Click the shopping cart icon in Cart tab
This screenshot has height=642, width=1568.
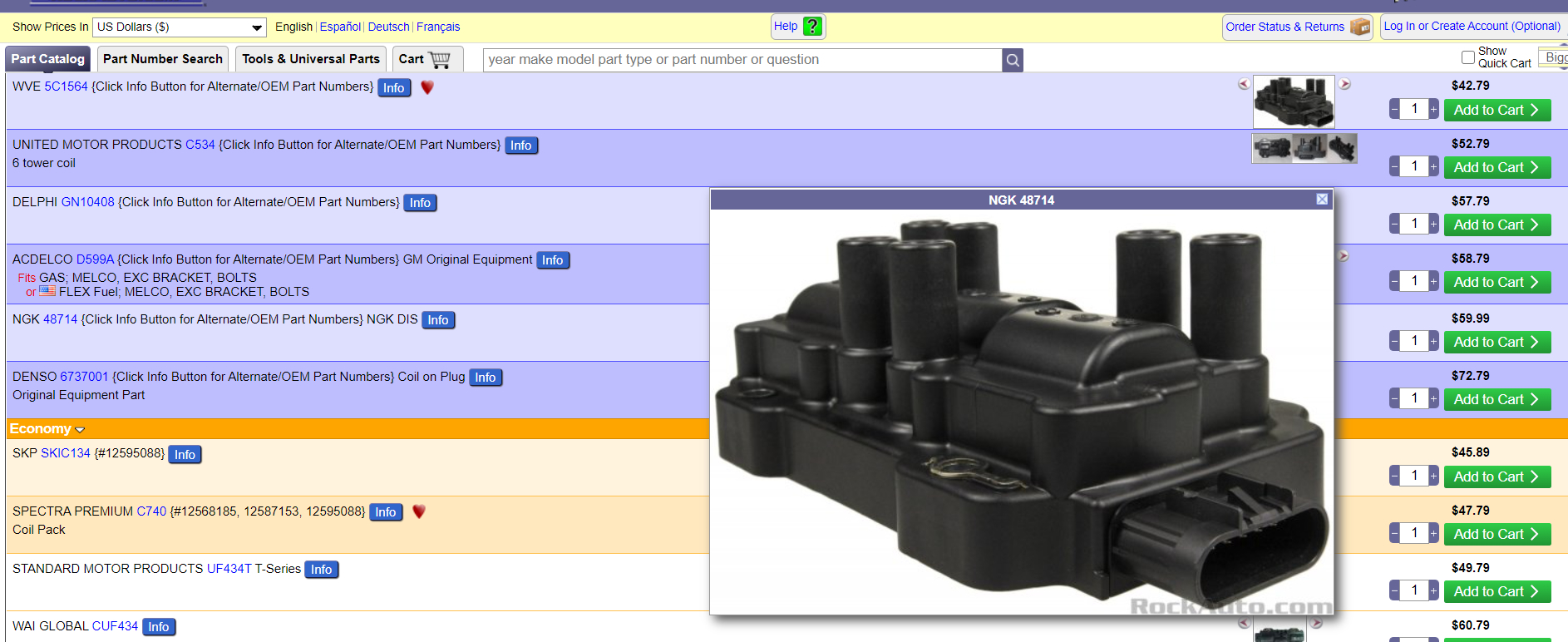tap(439, 60)
